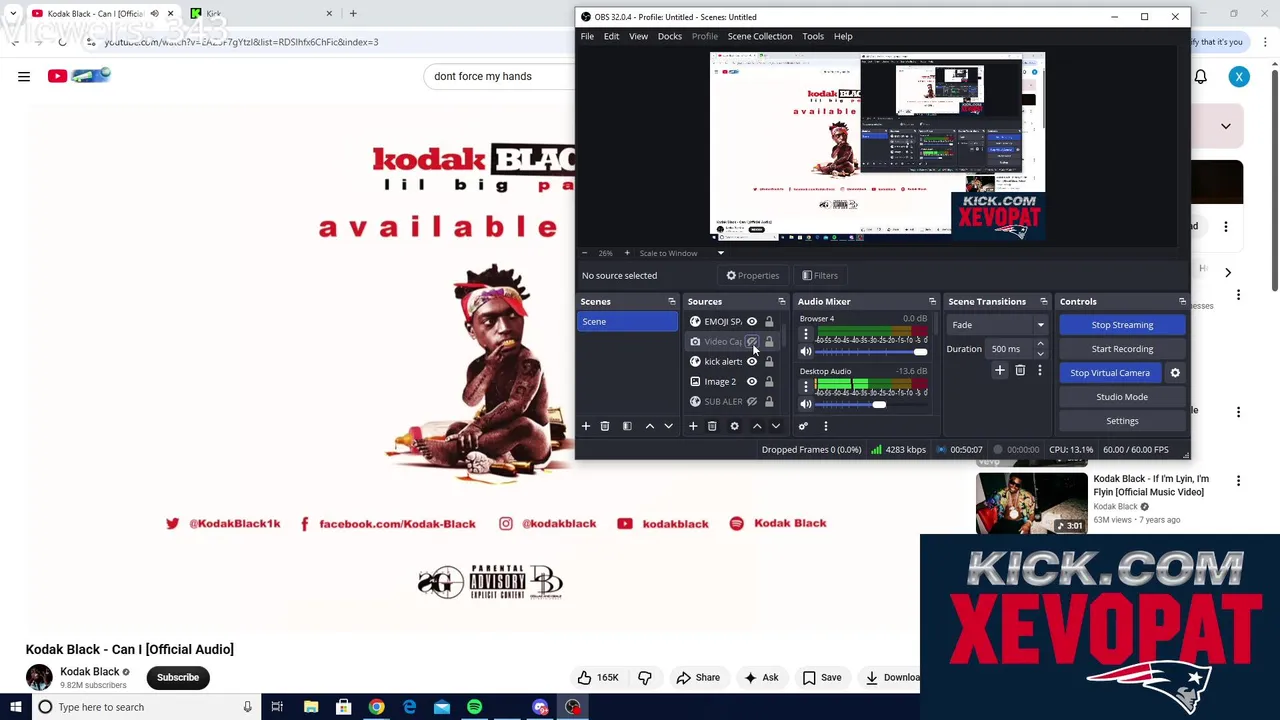Pop out Scene Transitions dock icon
Viewport: 1280px width, 720px height.
[1043, 301]
